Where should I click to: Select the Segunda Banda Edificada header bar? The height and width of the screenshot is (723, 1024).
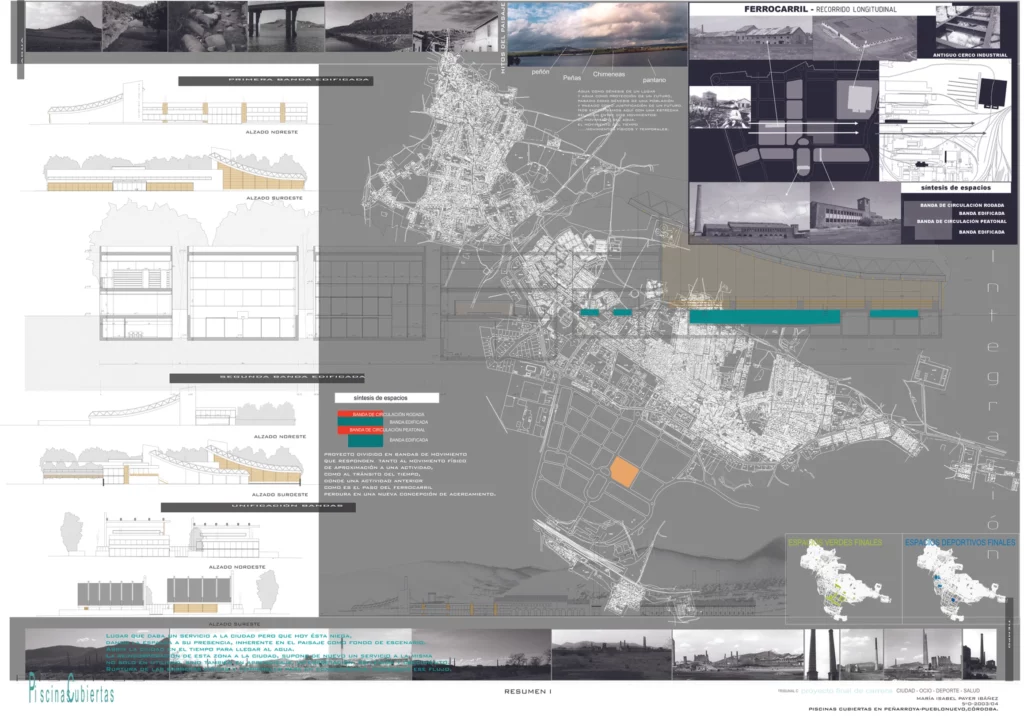click(267, 378)
